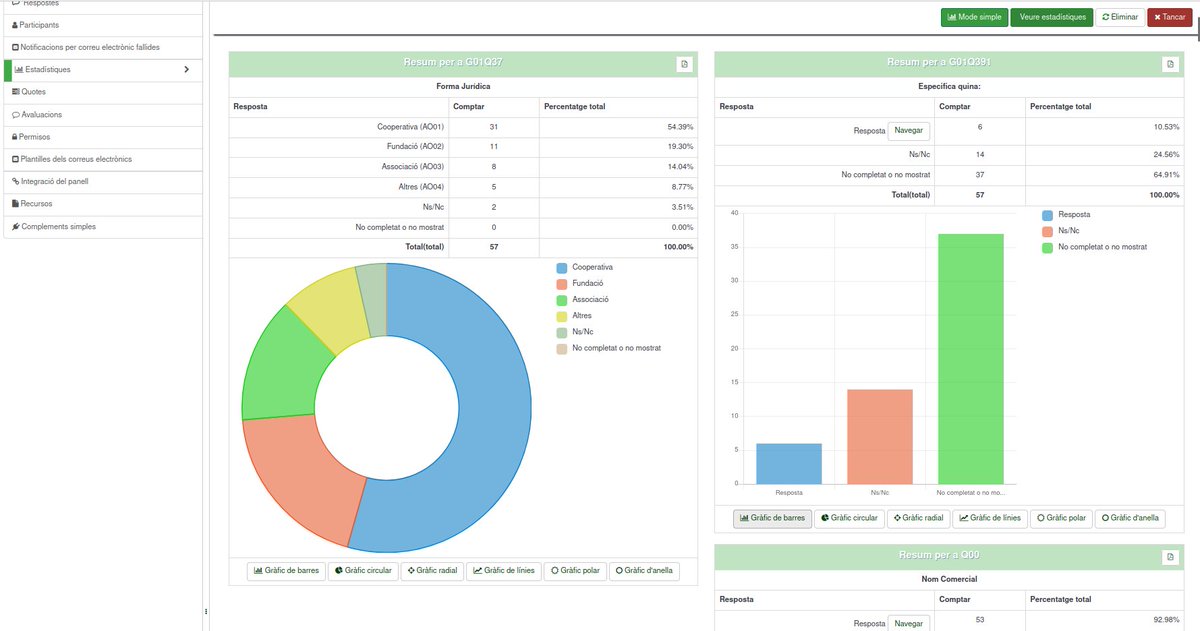
Task: Click the Nom Comercial question title
Action: point(949,579)
